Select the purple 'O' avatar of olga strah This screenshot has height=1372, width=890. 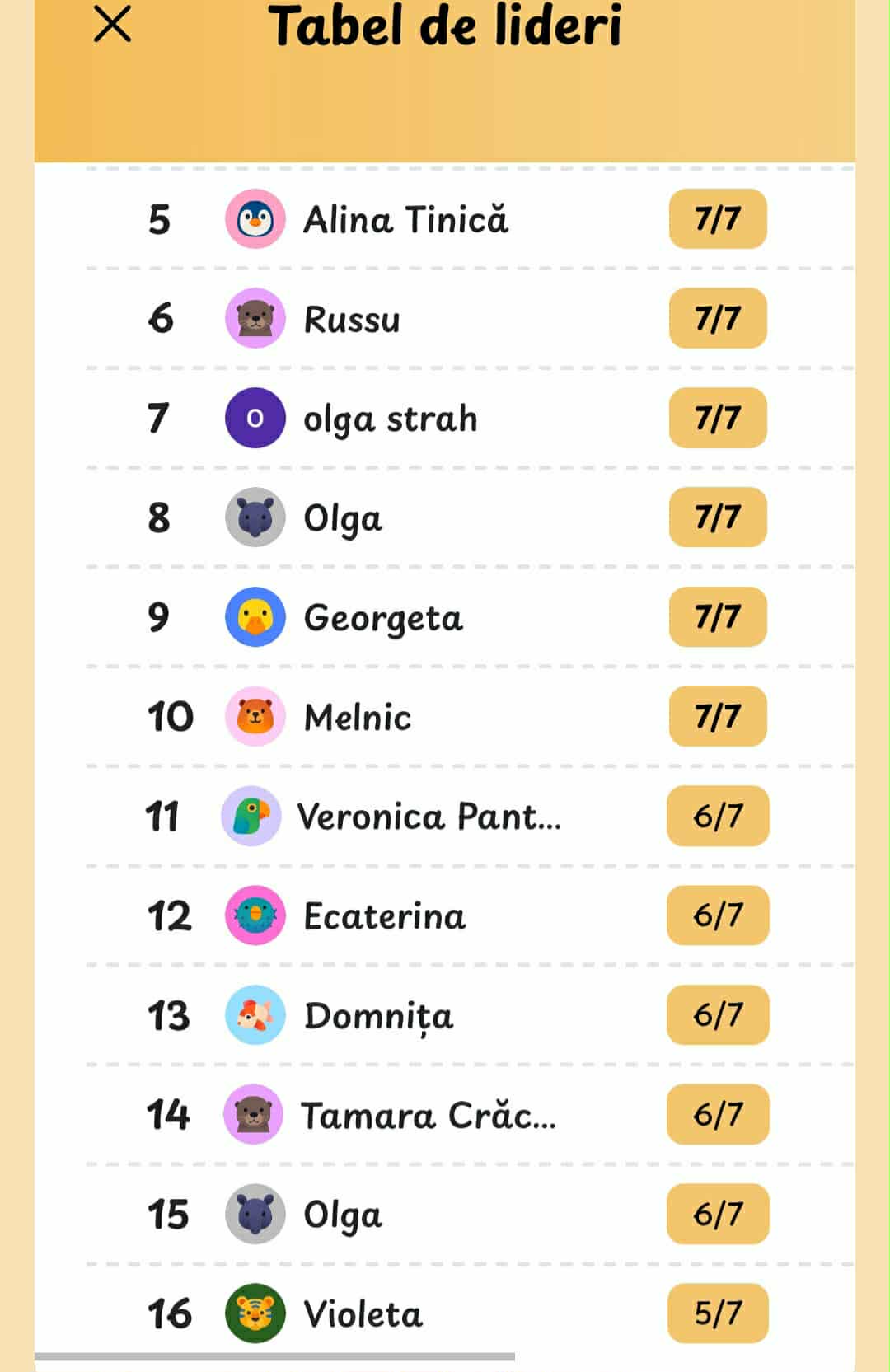[x=255, y=419]
